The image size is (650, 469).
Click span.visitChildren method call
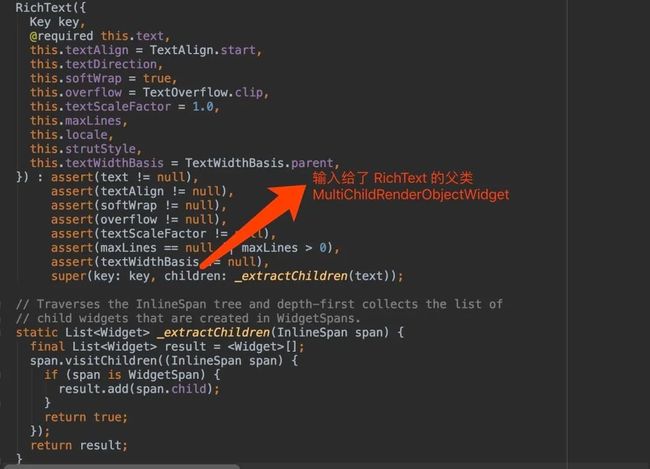coord(92,361)
